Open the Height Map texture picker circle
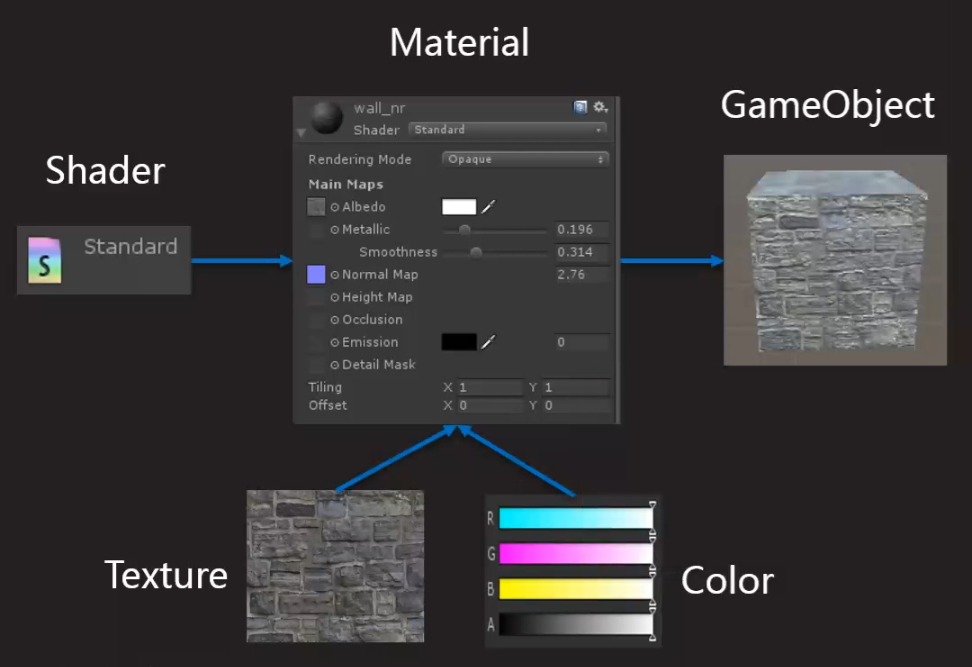 (335, 298)
